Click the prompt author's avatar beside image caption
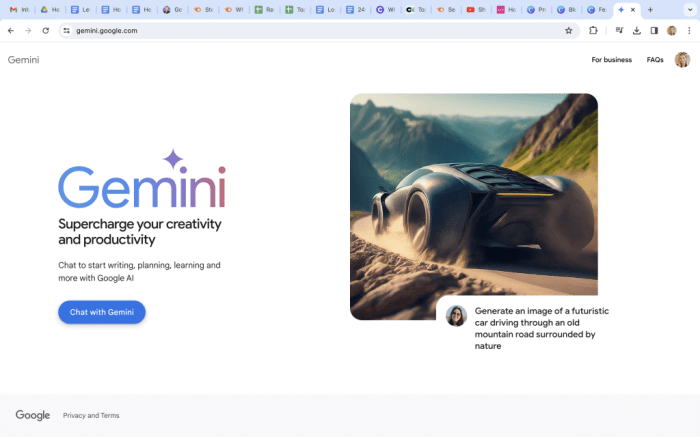700x437 pixels. [x=456, y=316]
